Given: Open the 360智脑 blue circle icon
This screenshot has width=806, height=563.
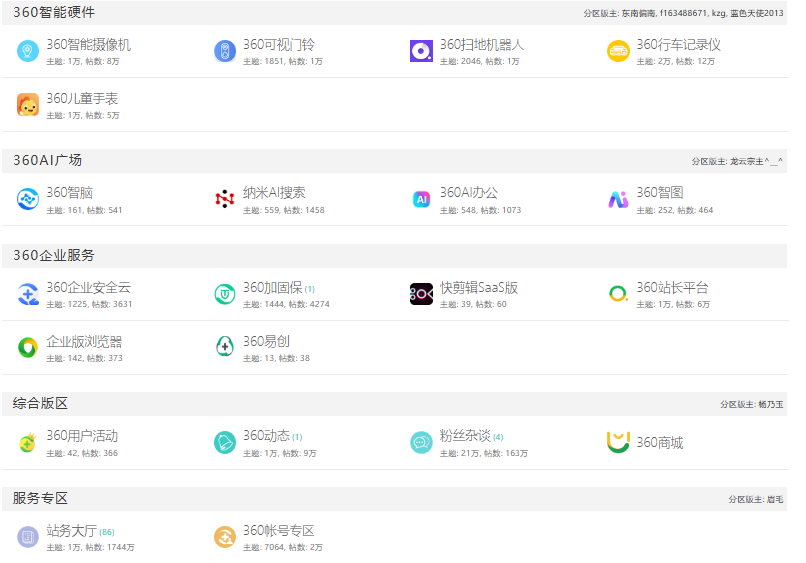Looking at the screenshot, I should (28, 199).
